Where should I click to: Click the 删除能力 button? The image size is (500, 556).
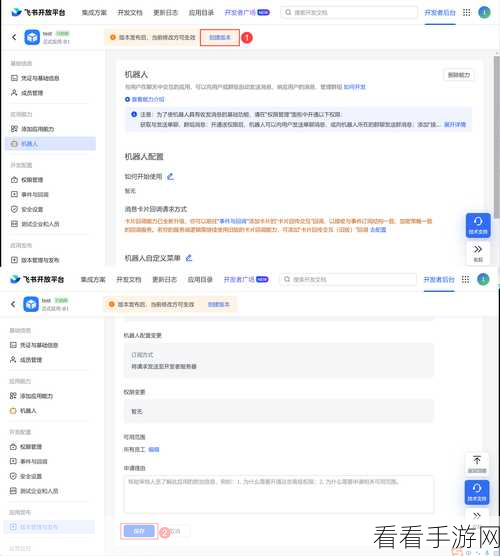(x=459, y=75)
